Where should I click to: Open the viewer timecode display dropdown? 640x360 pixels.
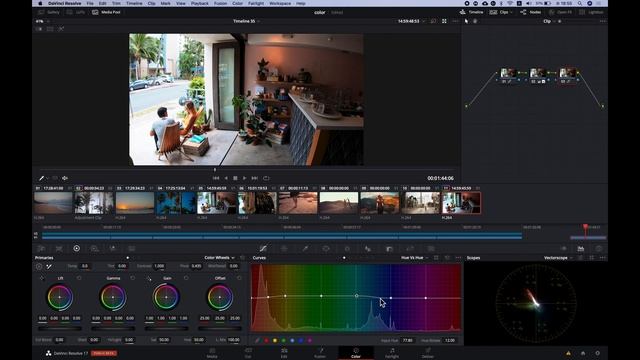(x=411, y=21)
